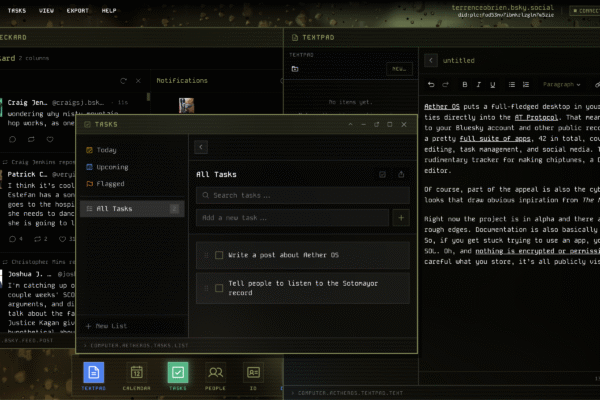Collapse the Tasks sidebar with the chevron
The height and width of the screenshot is (400, 600).
(x=201, y=147)
